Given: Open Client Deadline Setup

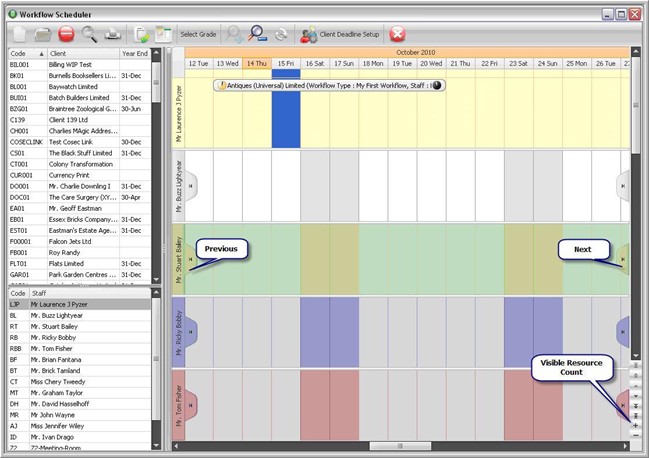Looking at the screenshot, I should coord(339,34).
